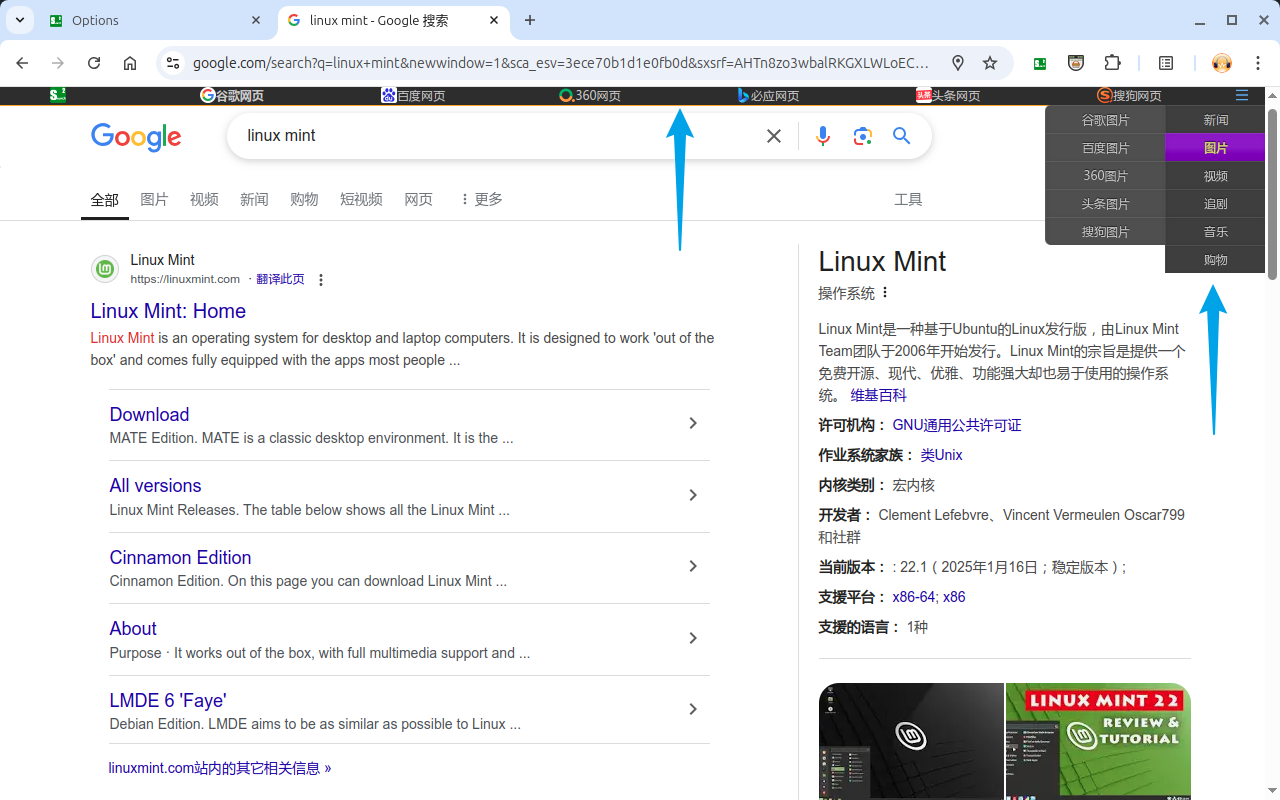
Task: Click the location pin icon in address bar
Action: 958,63
